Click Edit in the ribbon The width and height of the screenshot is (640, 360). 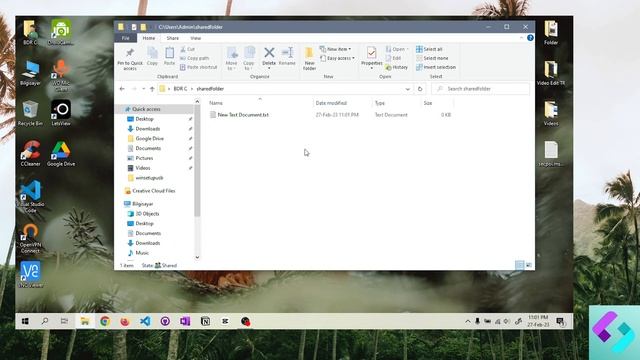click(x=393, y=58)
